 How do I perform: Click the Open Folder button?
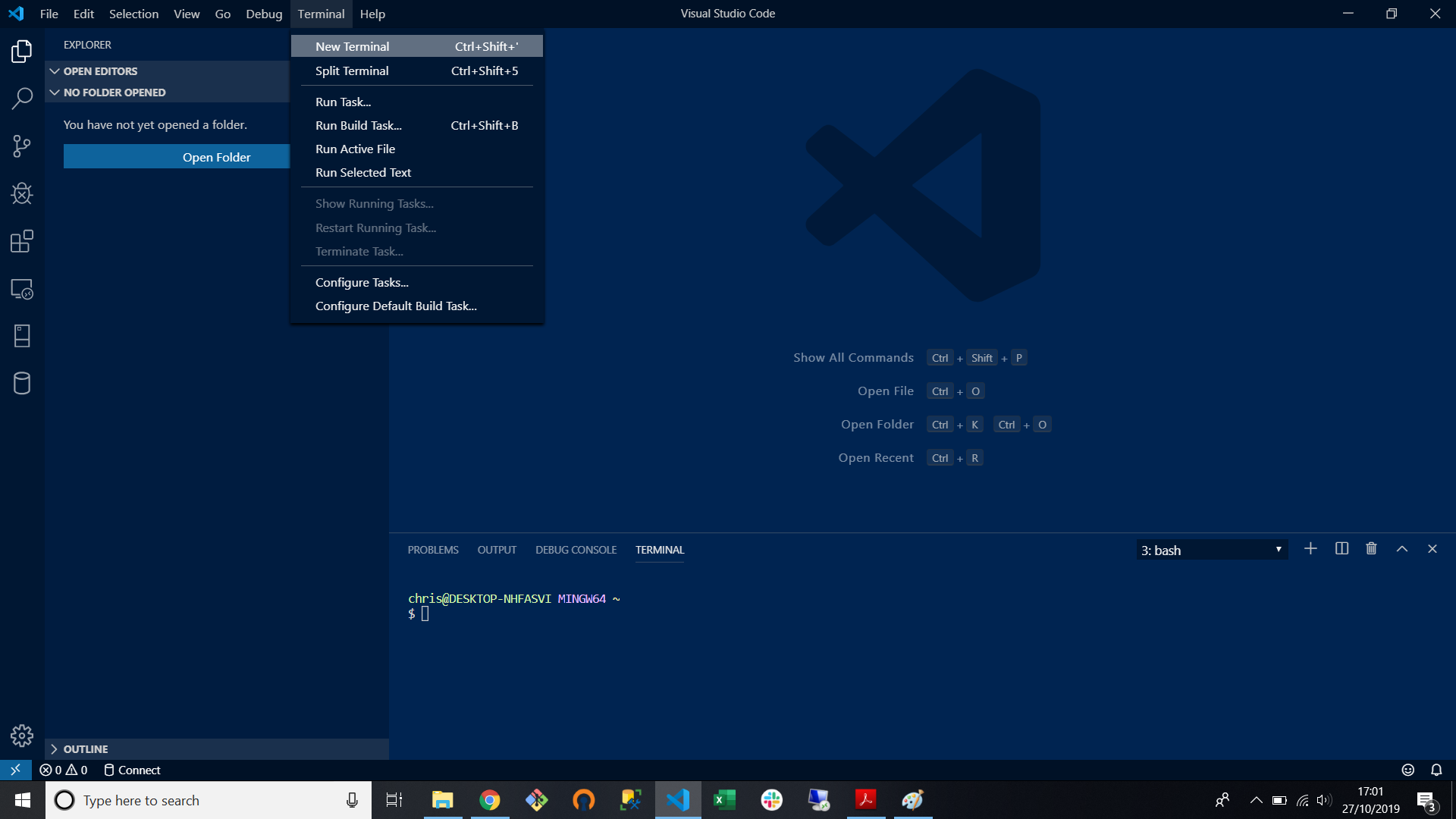pos(177,157)
